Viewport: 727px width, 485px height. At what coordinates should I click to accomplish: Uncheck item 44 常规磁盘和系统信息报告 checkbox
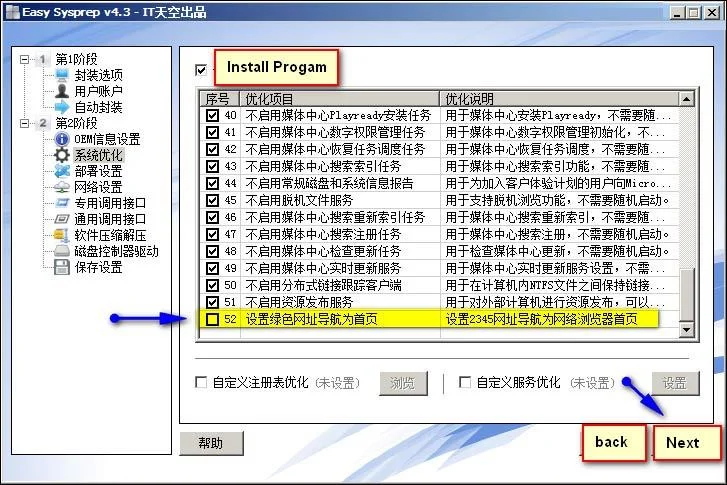(x=212, y=183)
